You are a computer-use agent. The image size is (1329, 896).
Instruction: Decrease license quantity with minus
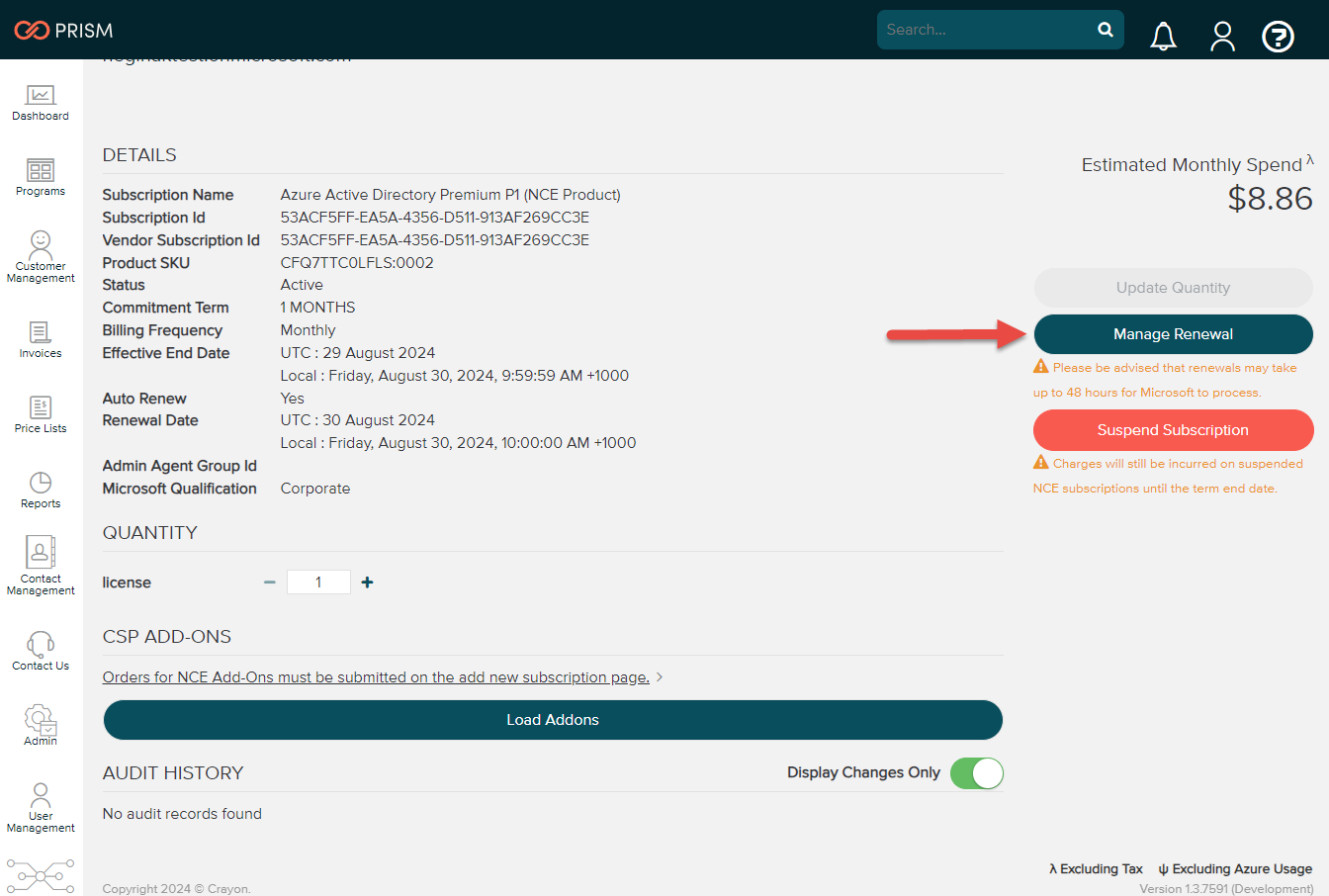coord(269,582)
